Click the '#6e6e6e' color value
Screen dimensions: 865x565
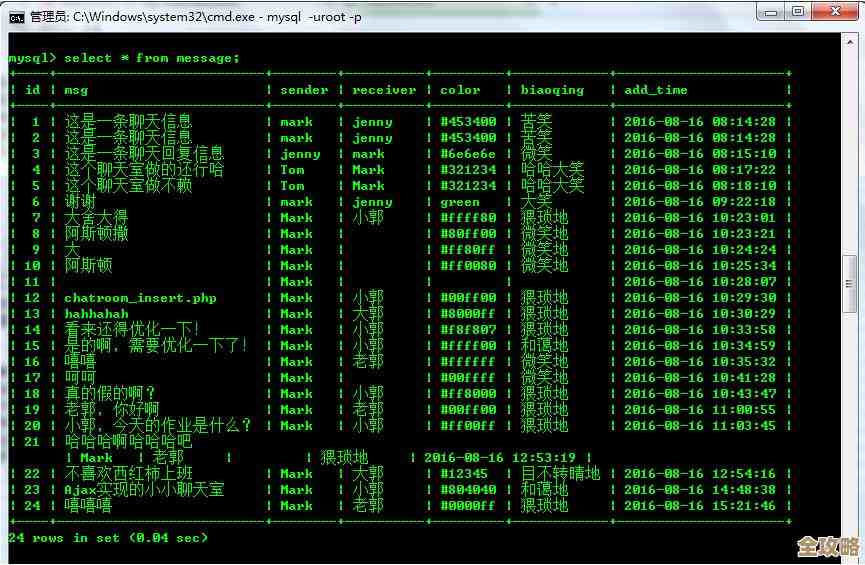pos(468,154)
